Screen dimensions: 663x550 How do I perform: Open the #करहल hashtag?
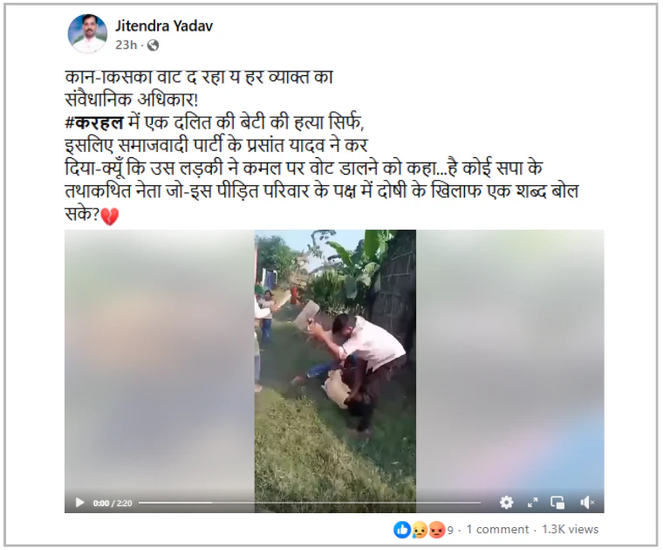[x=94, y=123]
